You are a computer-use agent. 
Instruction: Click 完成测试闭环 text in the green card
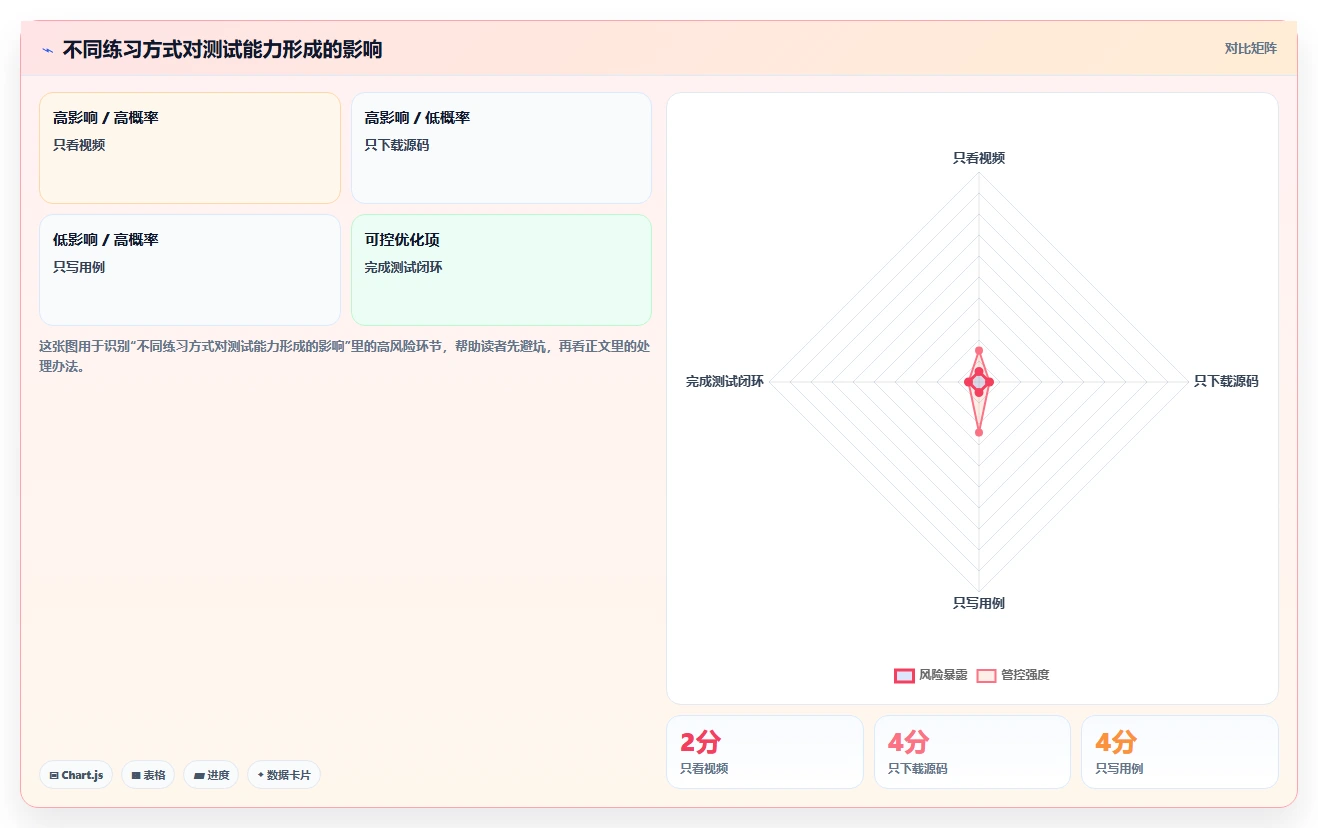(404, 267)
